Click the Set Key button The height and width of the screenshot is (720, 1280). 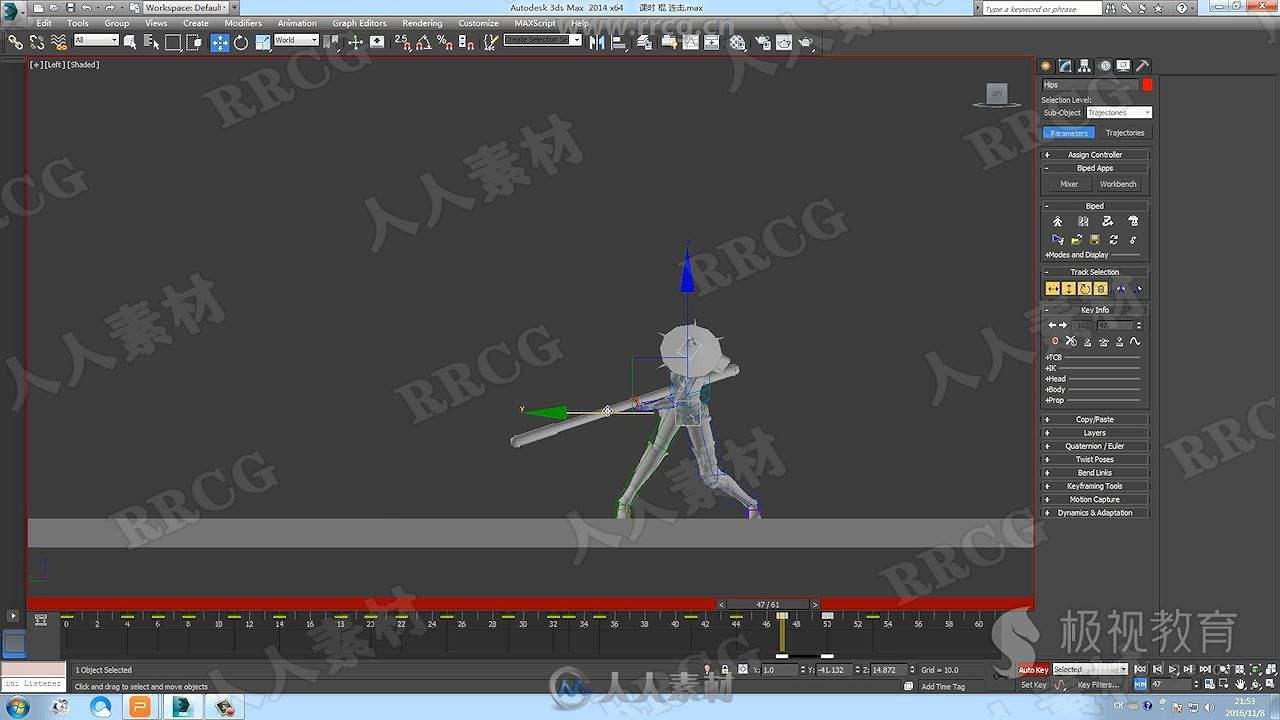(1034, 685)
